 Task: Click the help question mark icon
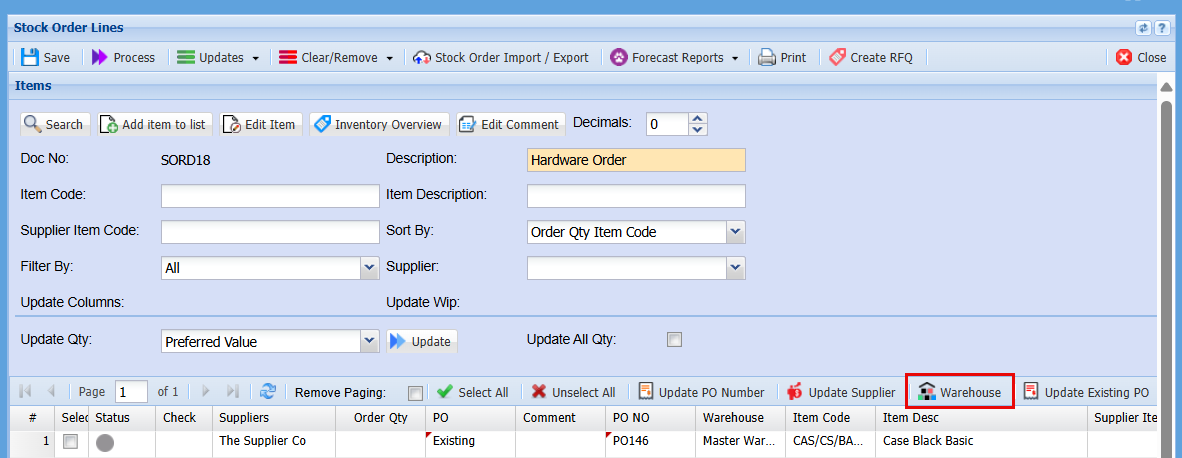1162,28
